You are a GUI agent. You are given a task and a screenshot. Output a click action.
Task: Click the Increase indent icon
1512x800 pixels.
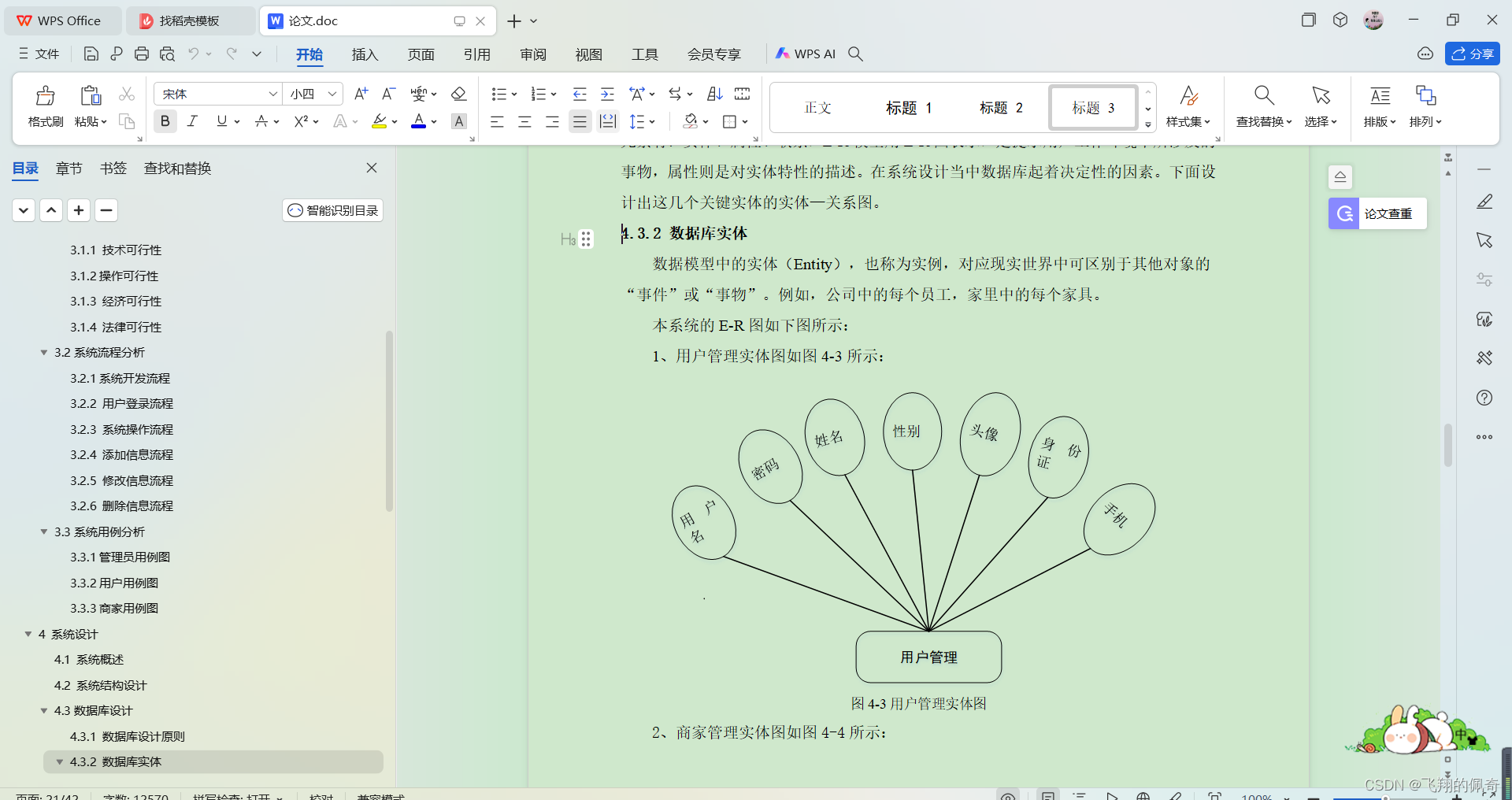(x=607, y=94)
